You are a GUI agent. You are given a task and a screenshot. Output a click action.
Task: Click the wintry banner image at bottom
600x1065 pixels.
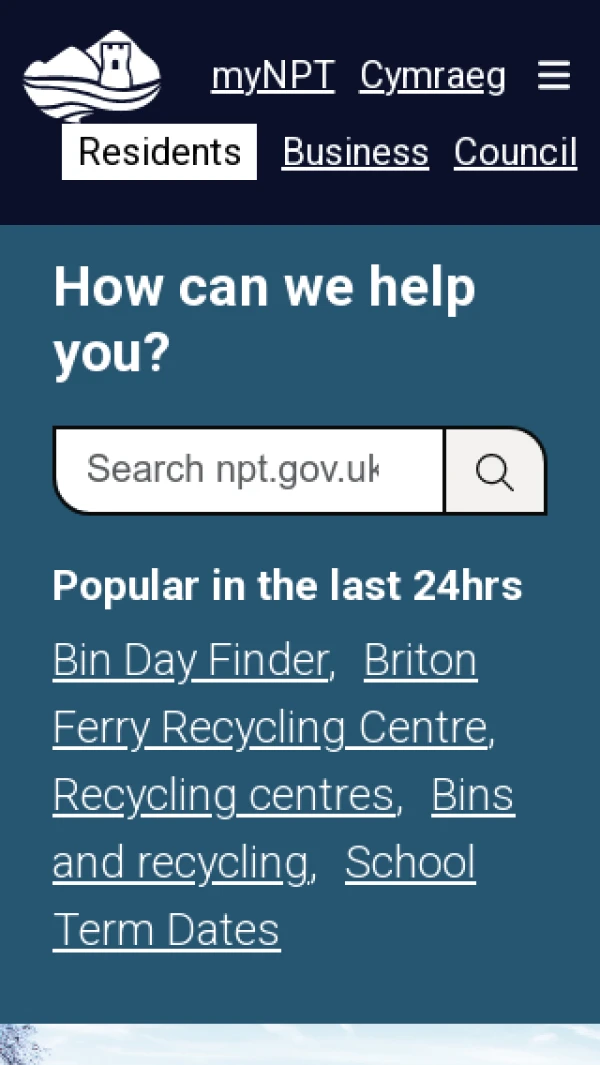click(x=300, y=1045)
